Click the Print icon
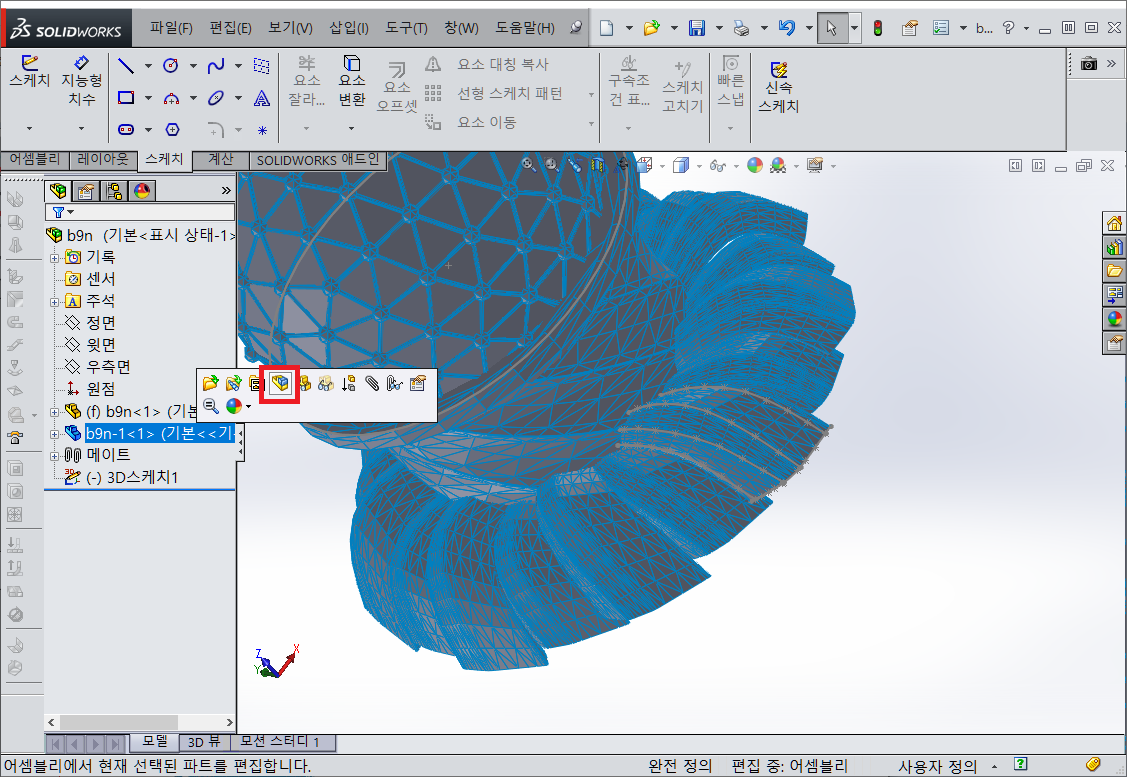Viewport: 1127px width, 777px height. (x=741, y=28)
